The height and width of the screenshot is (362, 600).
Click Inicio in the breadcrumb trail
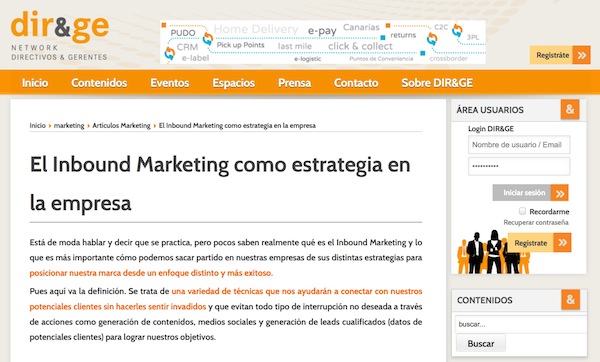(38, 126)
